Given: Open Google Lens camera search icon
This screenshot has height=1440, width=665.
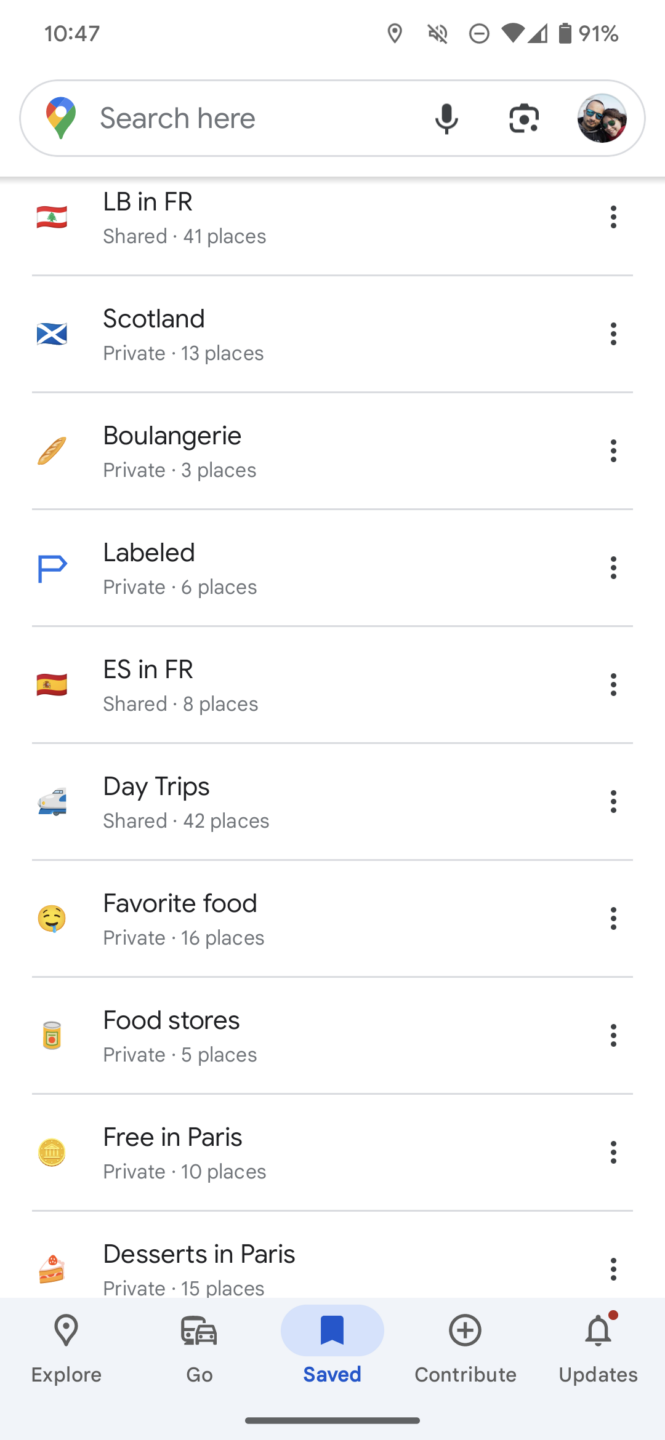Looking at the screenshot, I should click(523, 118).
